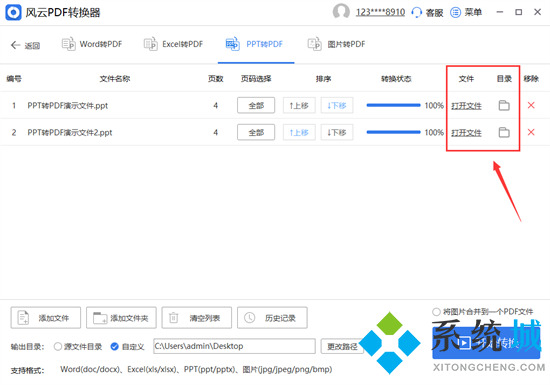The height and width of the screenshot is (385, 550).
Task: Go back with 返回 arrow
Action: [x=25, y=45]
